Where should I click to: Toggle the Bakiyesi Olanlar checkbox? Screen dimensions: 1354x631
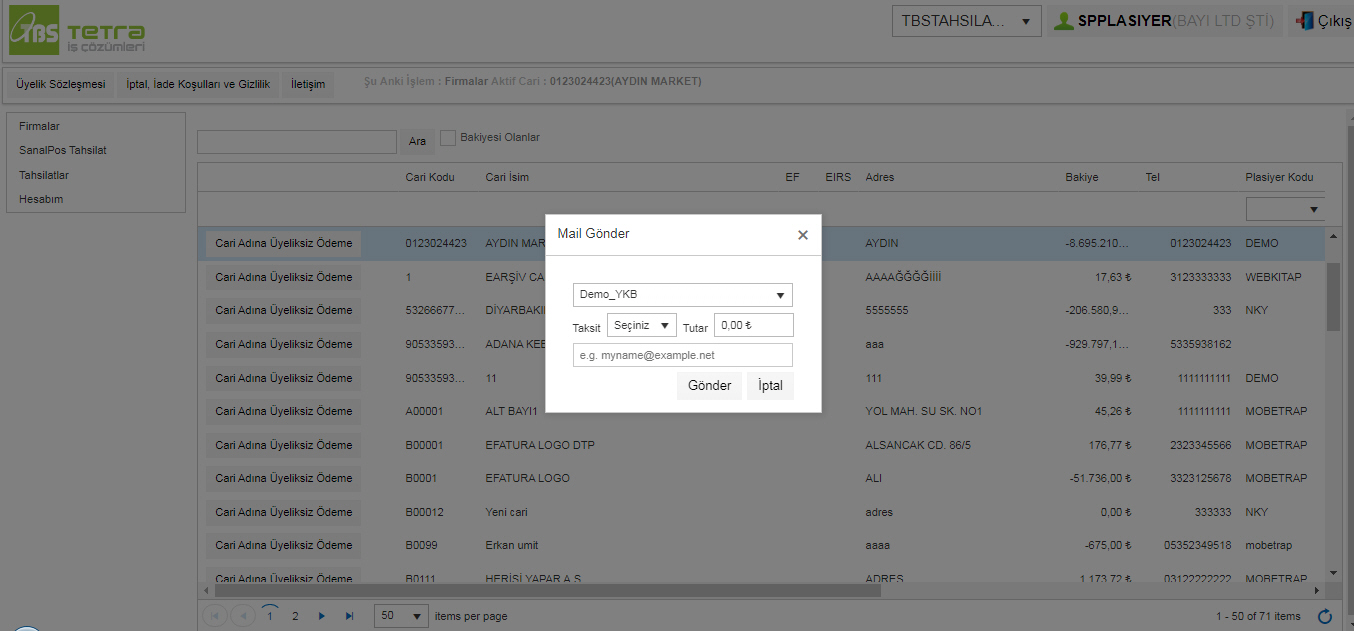448,138
